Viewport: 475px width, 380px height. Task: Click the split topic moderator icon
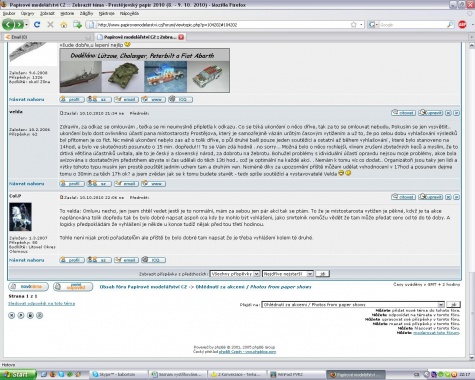tap(40, 315)
